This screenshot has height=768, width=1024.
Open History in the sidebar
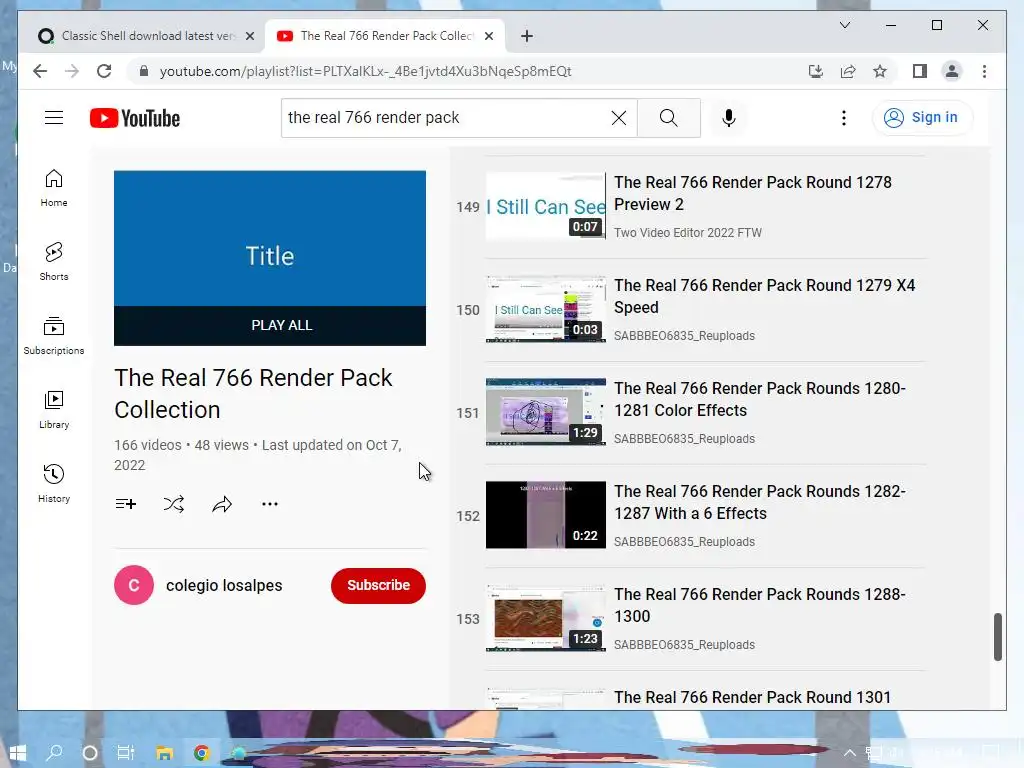(54, 483)
